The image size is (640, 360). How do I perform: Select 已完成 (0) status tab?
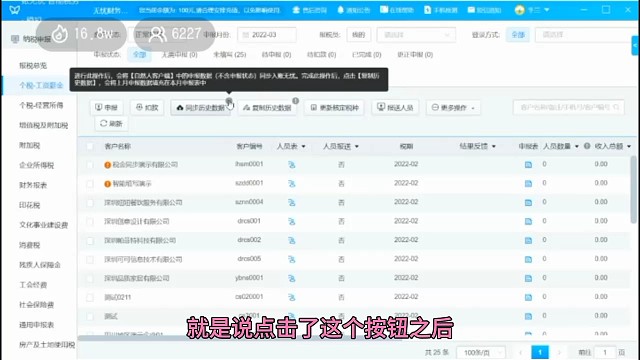click(367, 55)
